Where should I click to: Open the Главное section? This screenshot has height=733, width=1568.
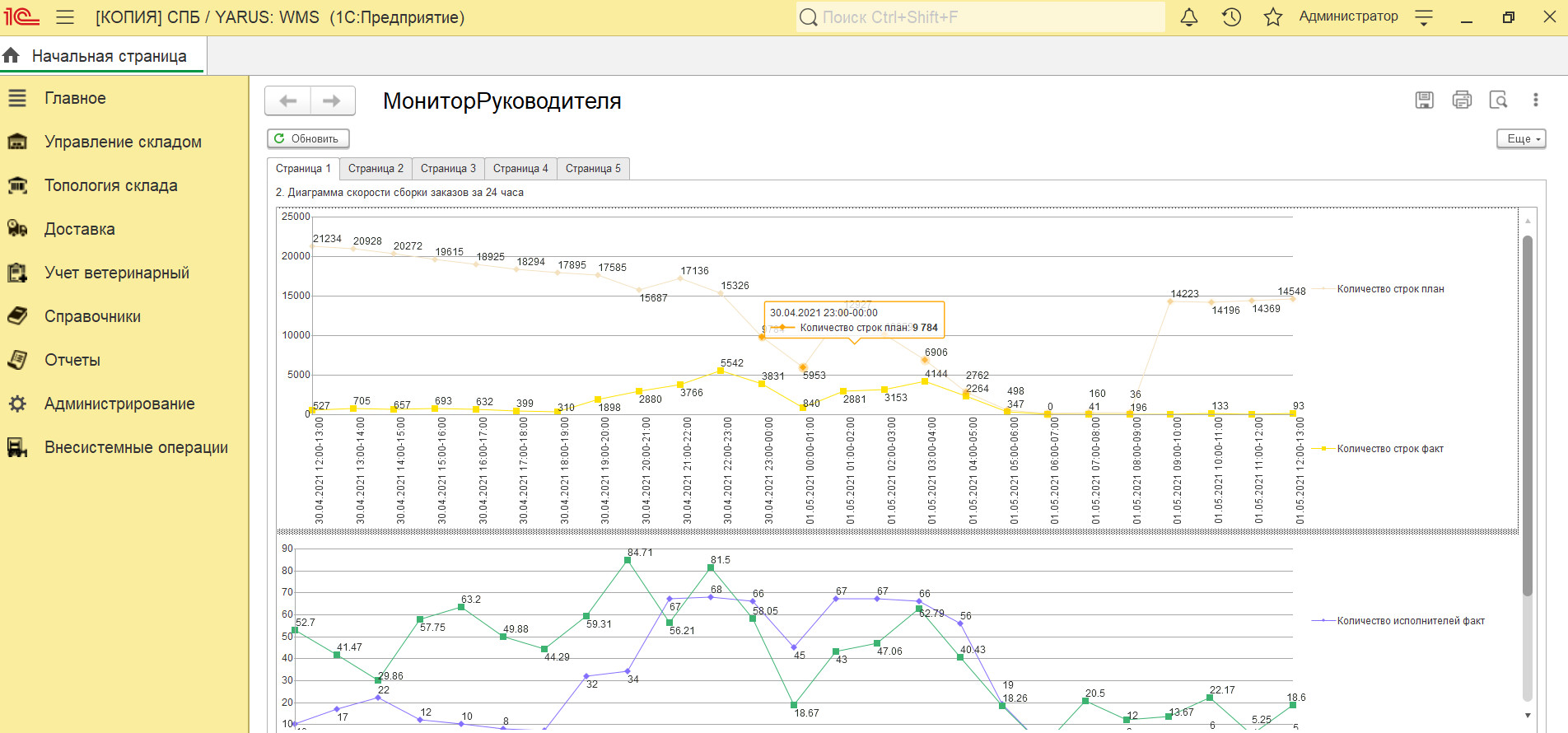(x=75, y=98)
